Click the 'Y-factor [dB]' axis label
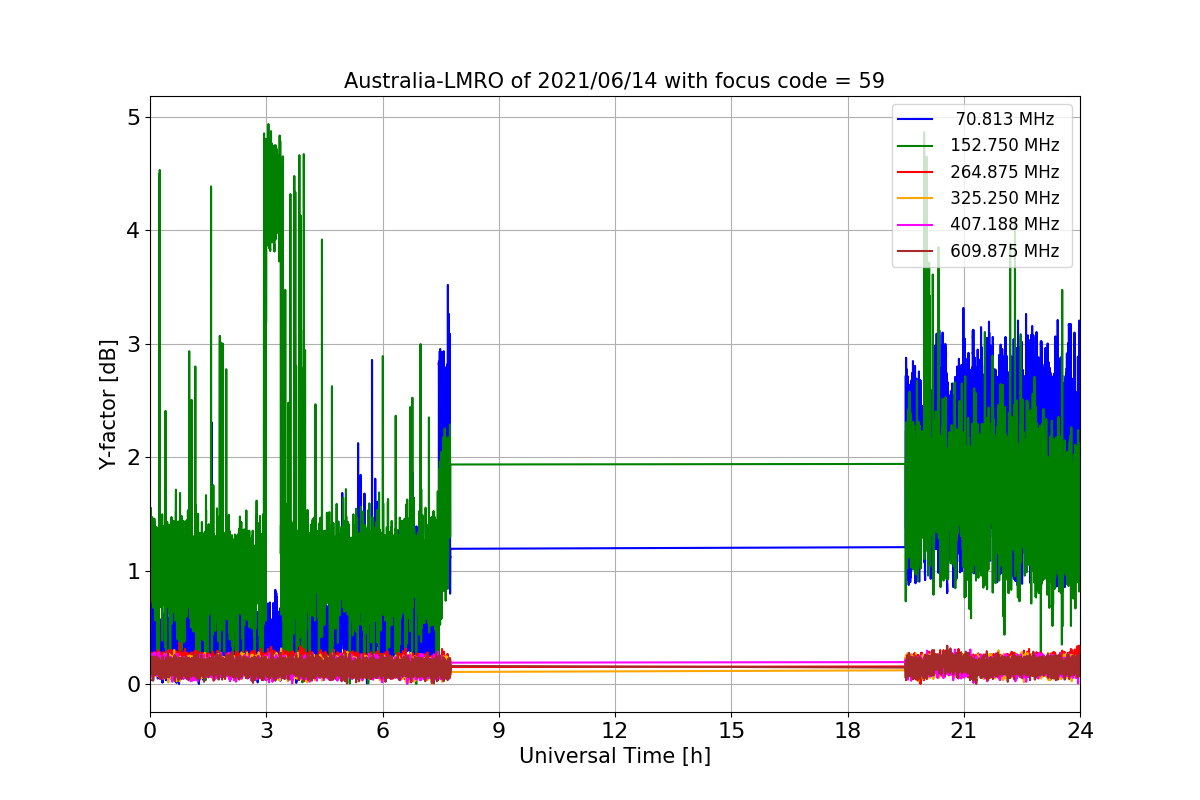Image resolution: width=1200 pixels, height=800 pixels. 109,404
